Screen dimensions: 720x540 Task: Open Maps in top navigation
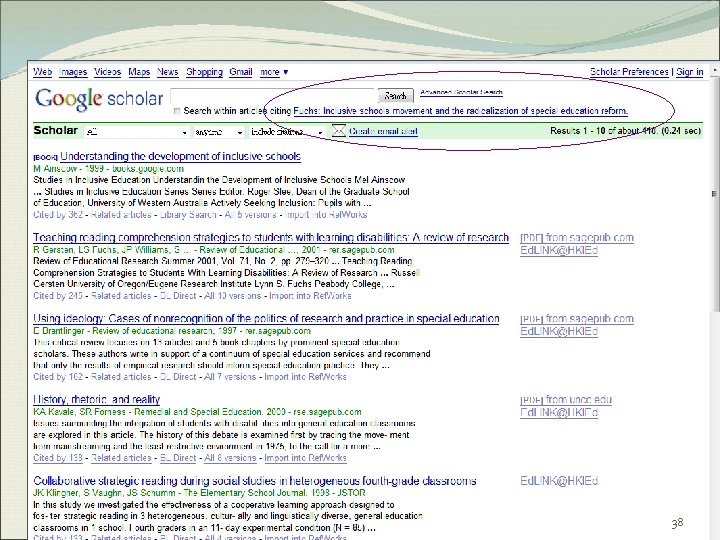click(x=139, y=72)
